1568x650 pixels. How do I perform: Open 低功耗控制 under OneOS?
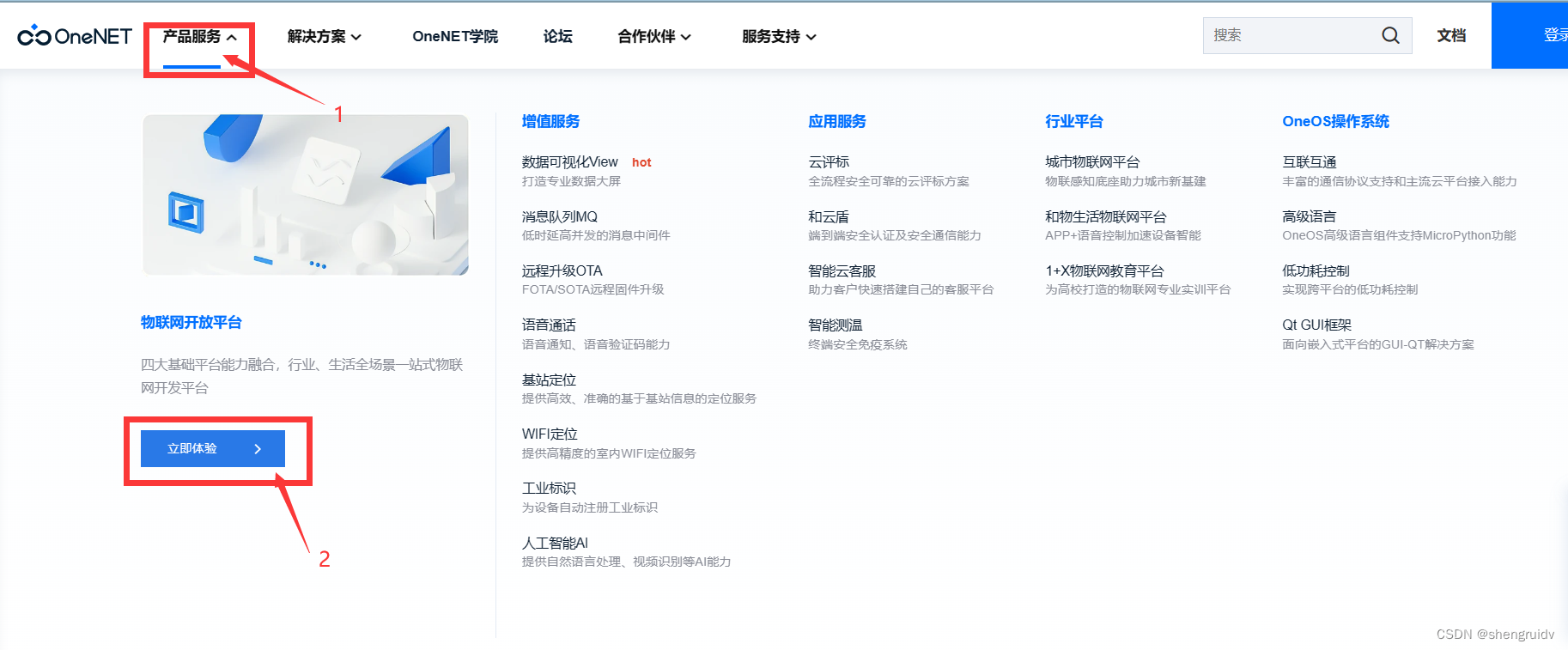point(1316,270)
